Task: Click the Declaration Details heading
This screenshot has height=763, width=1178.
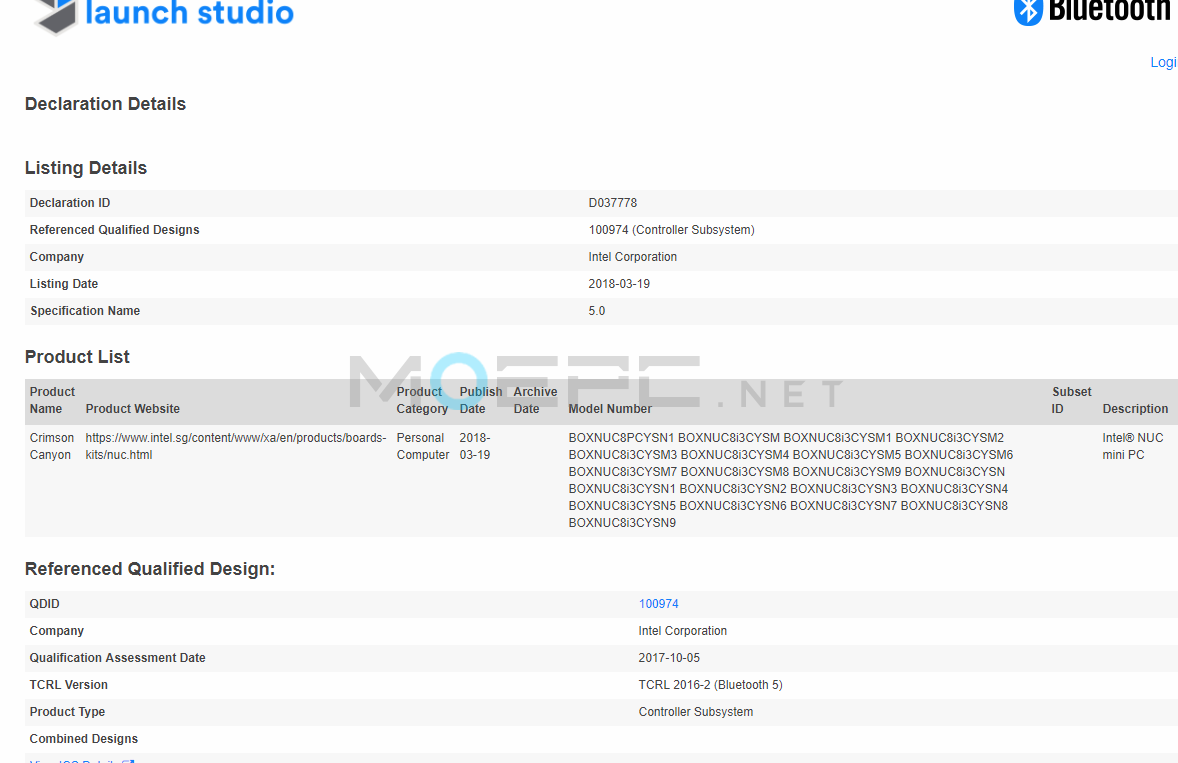Action: click(x=105, y=104)
